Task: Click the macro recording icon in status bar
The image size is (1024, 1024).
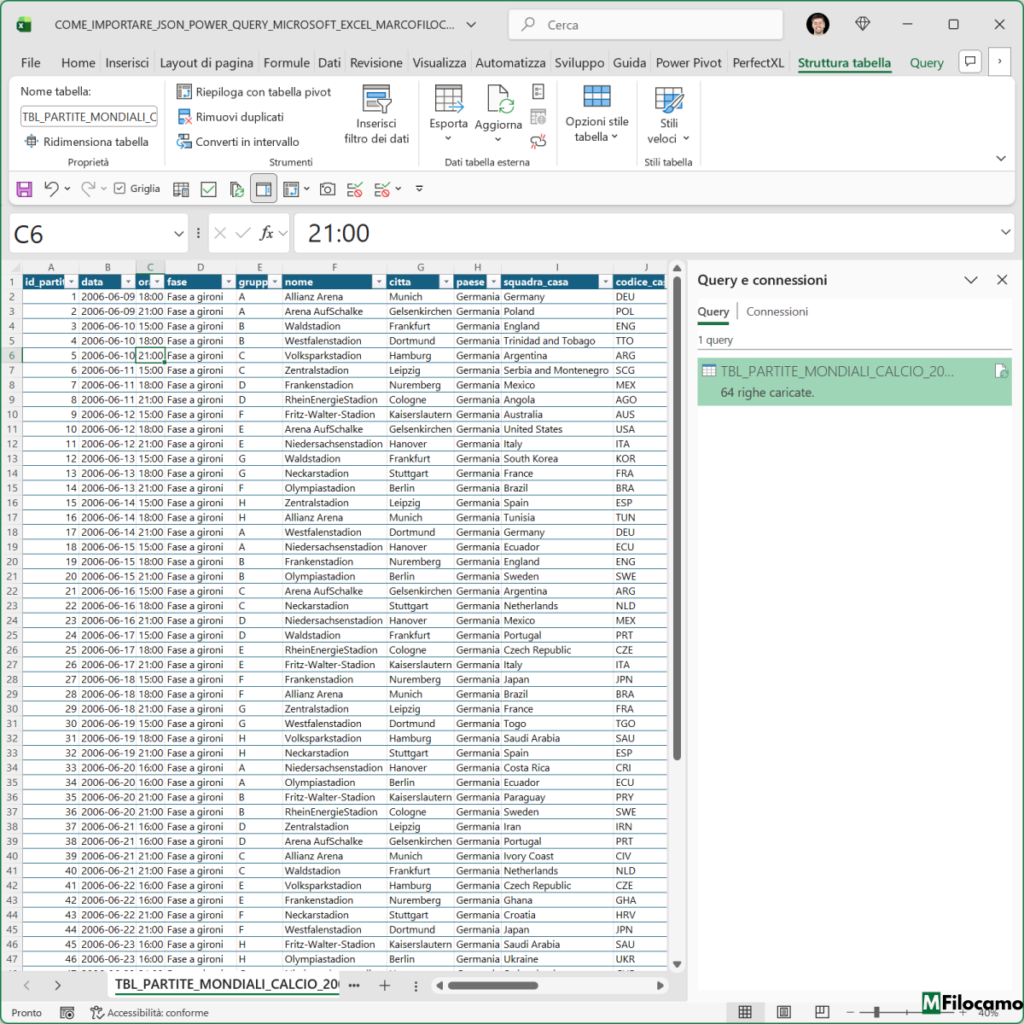Action: pos(67,1012)
